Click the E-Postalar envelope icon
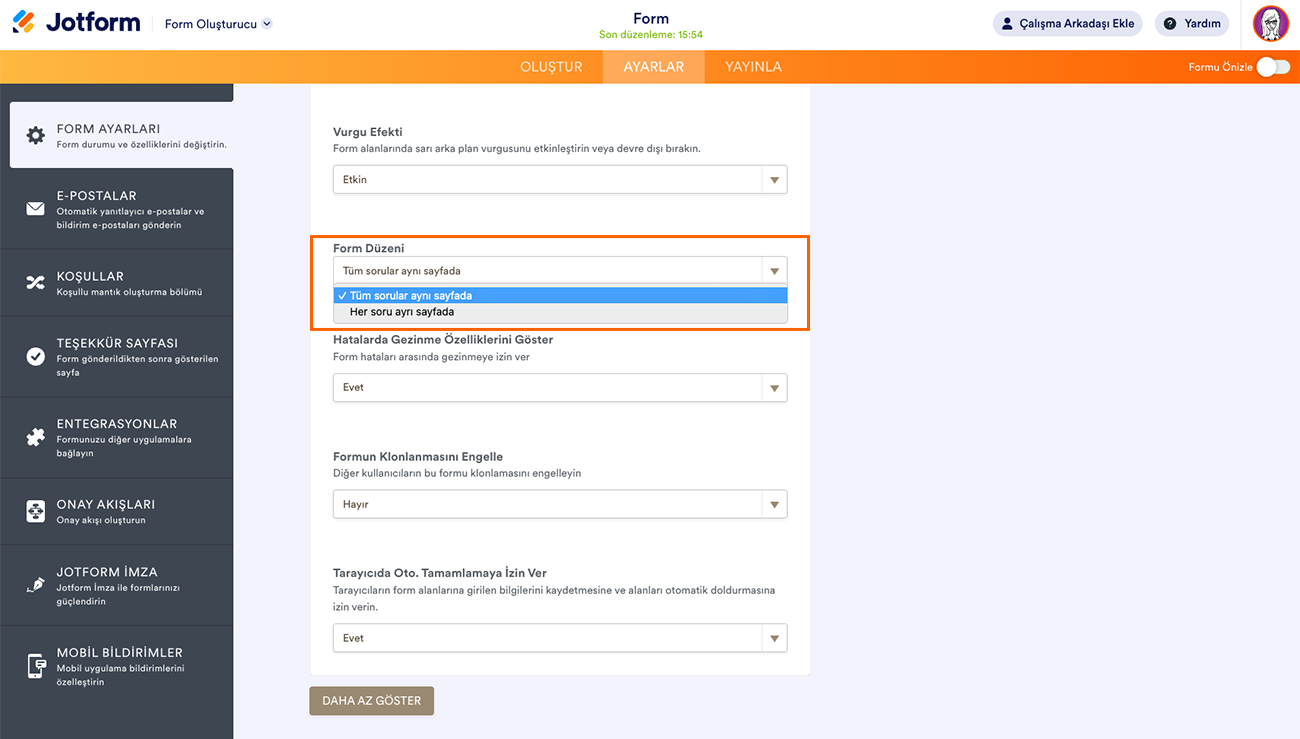This screenshot has width=1300, height=739. click(x=36, y=209)
